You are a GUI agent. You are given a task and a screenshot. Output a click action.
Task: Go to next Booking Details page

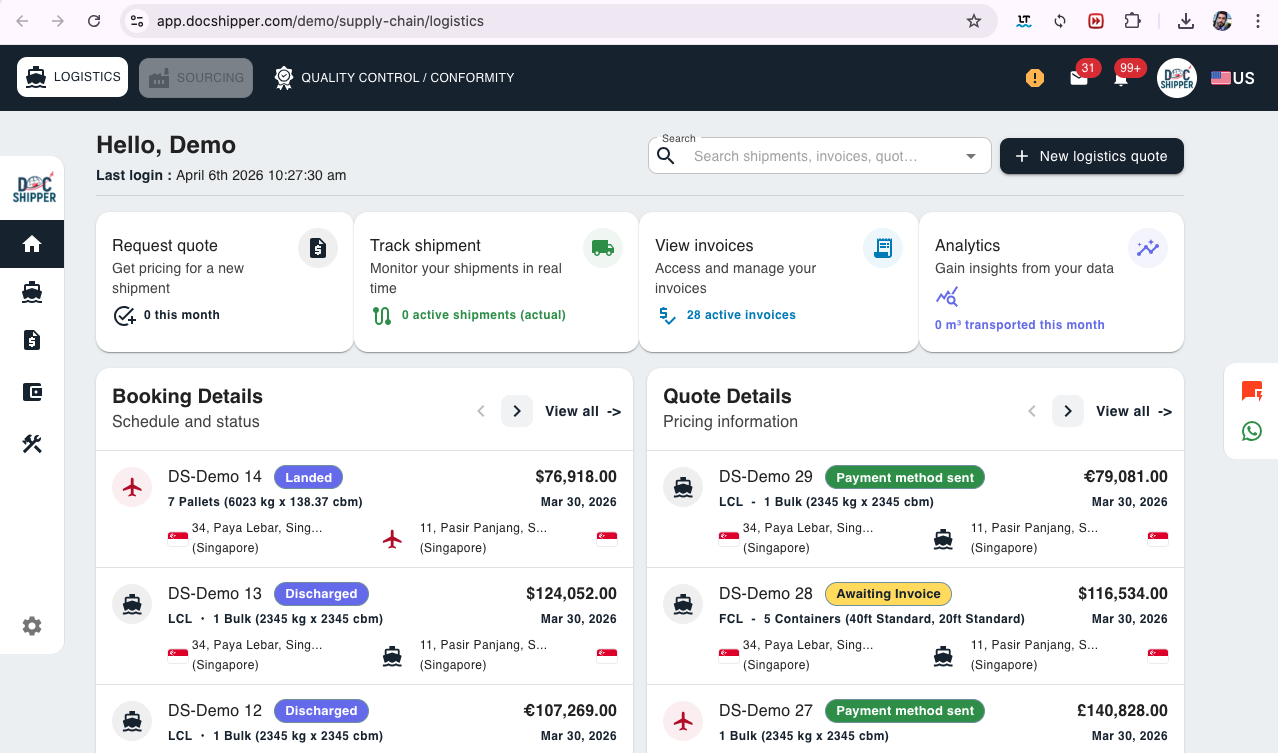pyautogui.click(x=517, y=411)
